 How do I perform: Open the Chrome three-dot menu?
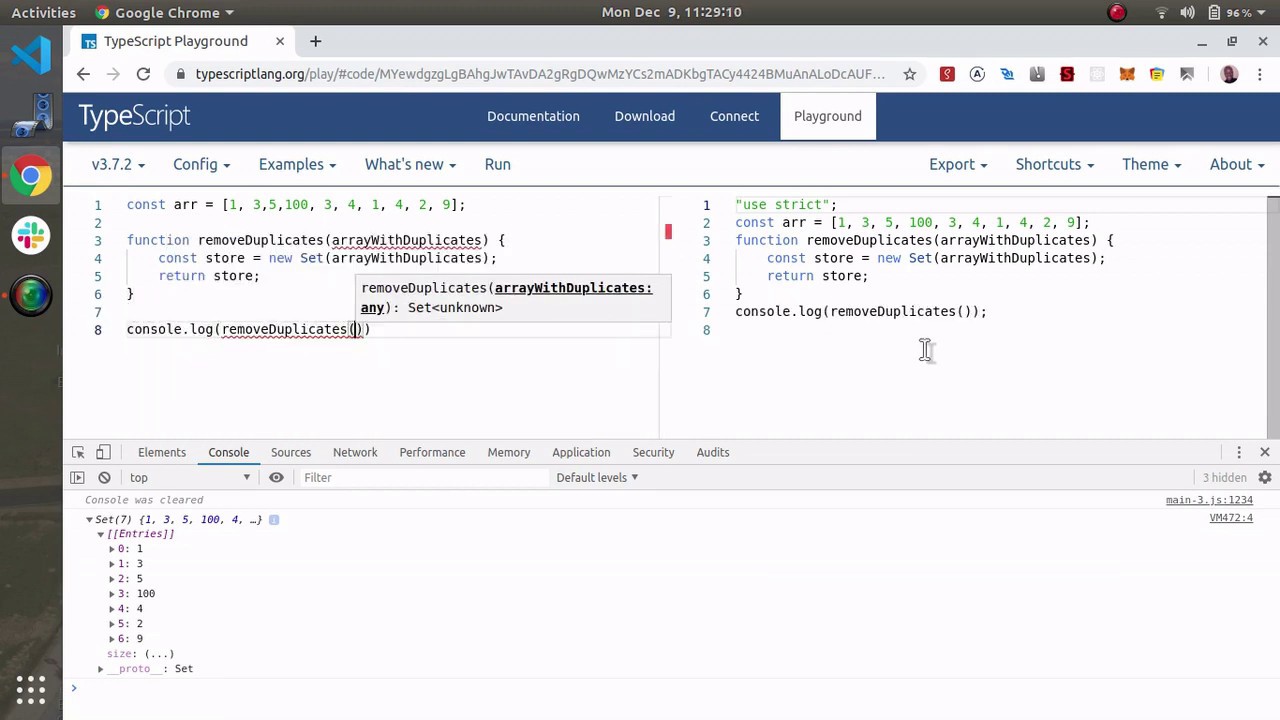(x=1258, y=74)
